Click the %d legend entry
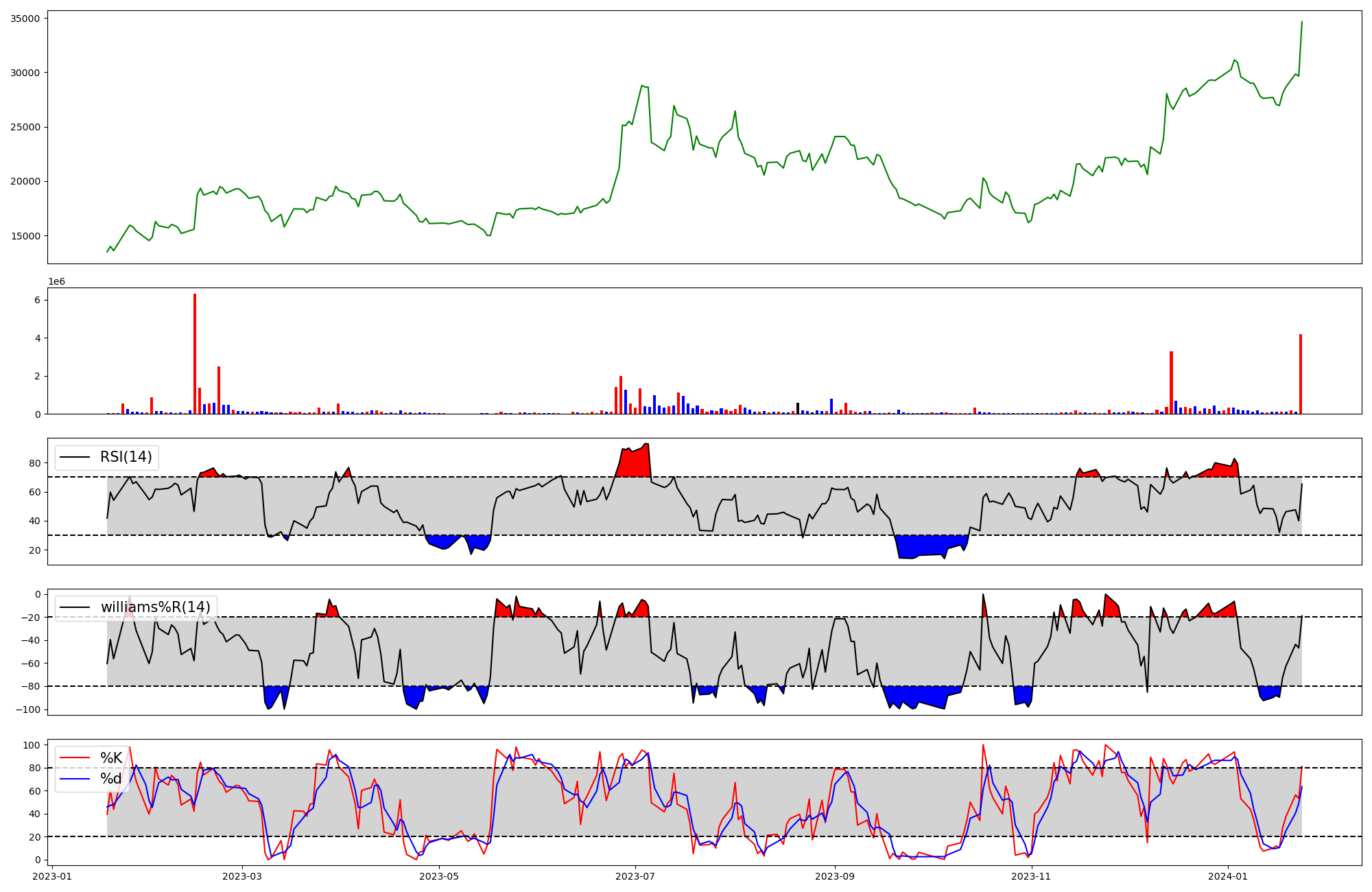Screen dimensions: 1372x892 [x=111, y=779]
